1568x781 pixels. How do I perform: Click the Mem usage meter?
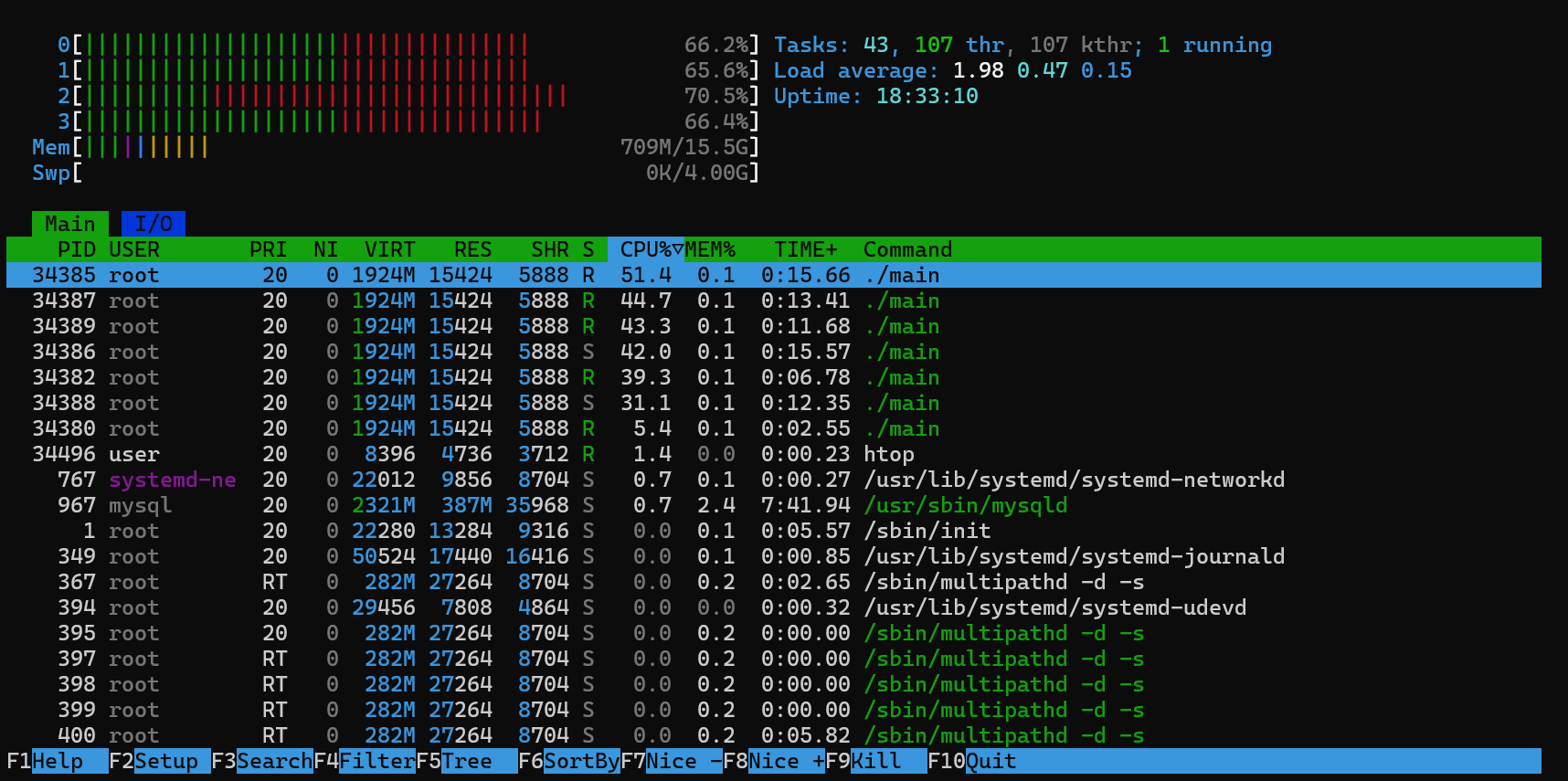(x=396, y=147)
